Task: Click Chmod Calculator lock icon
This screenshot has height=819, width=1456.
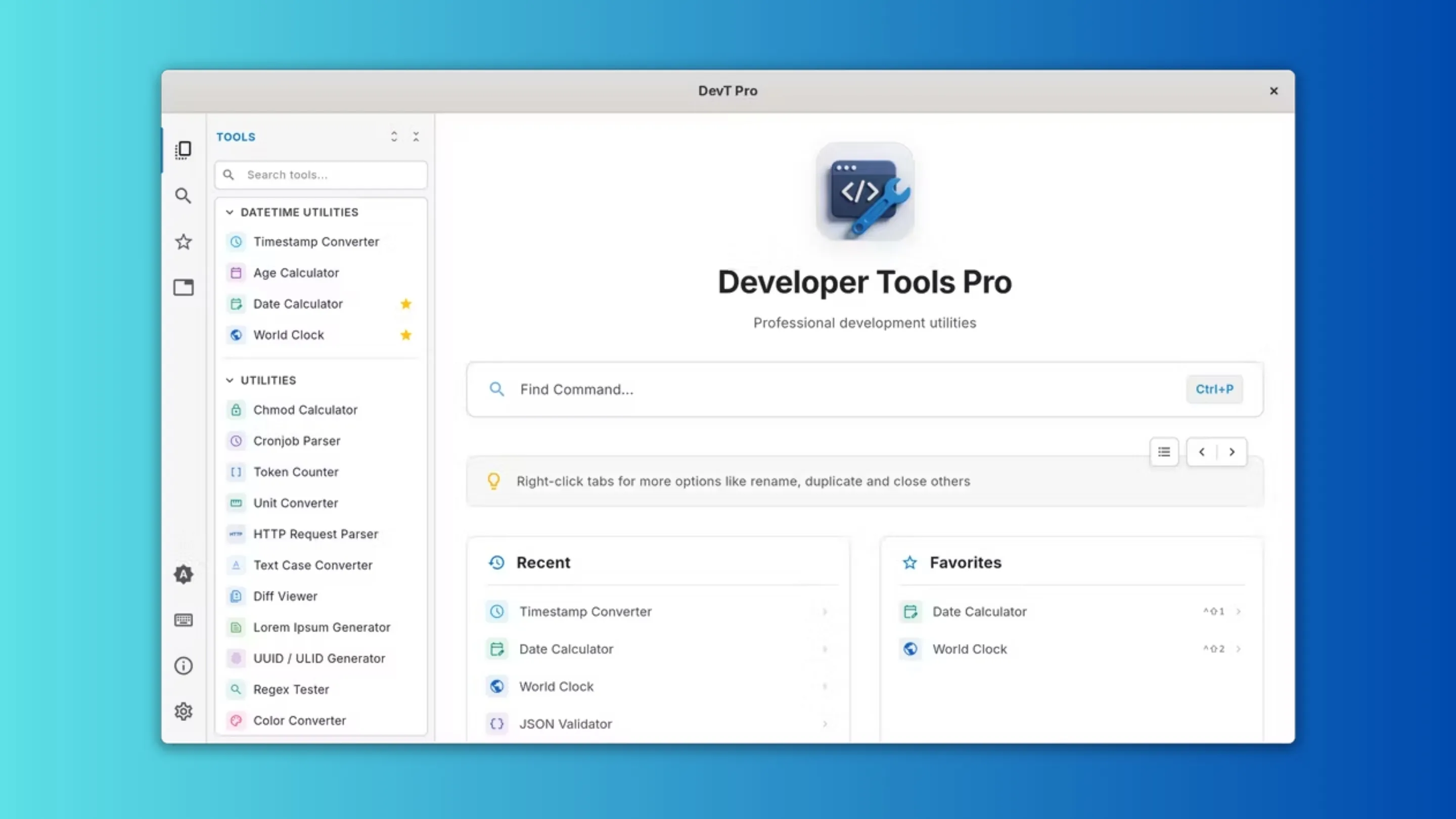Action: tap(236, 410)
